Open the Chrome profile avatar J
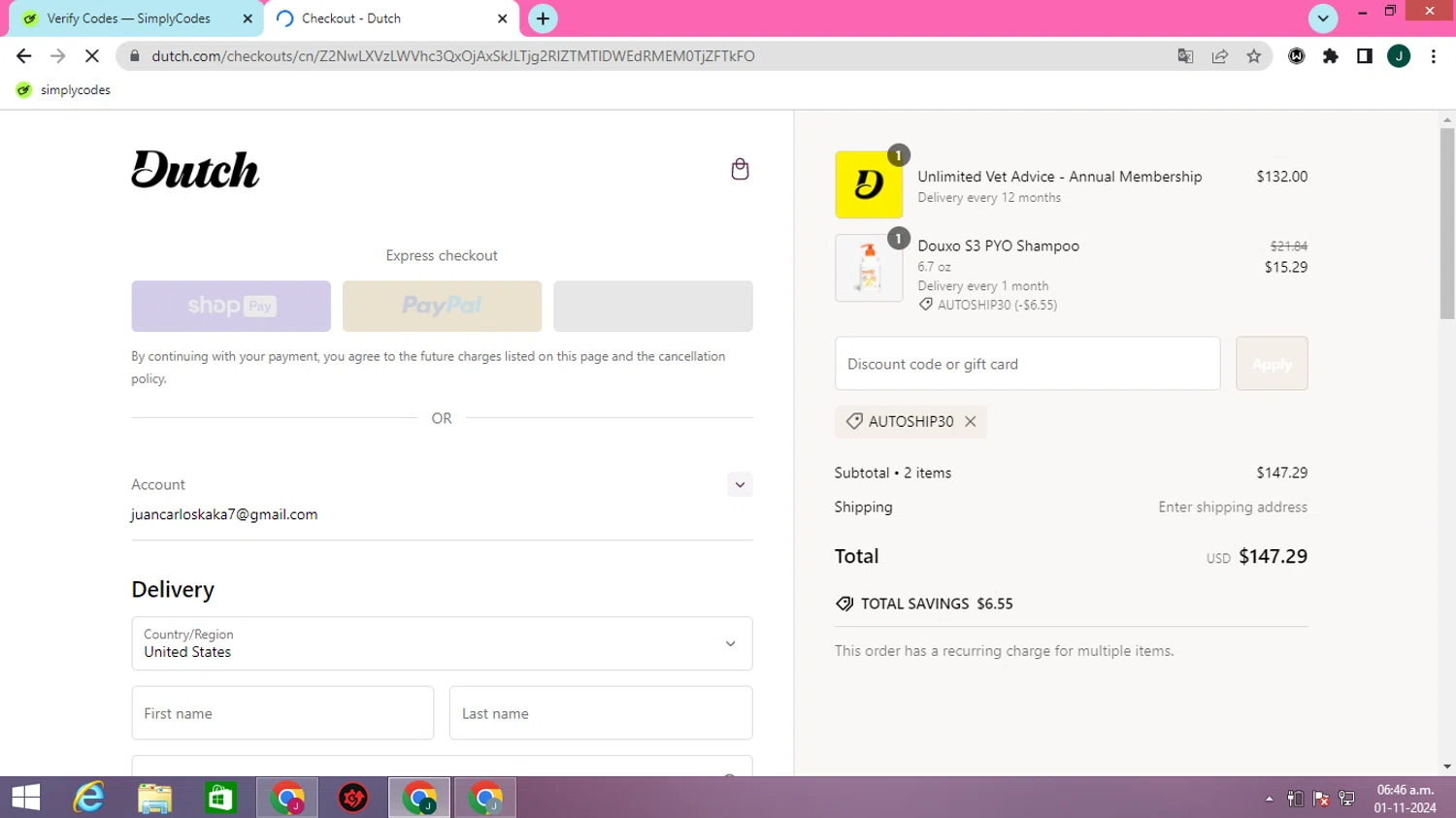The width and height of the screenshot is (1456, 818). [1399, 56]
